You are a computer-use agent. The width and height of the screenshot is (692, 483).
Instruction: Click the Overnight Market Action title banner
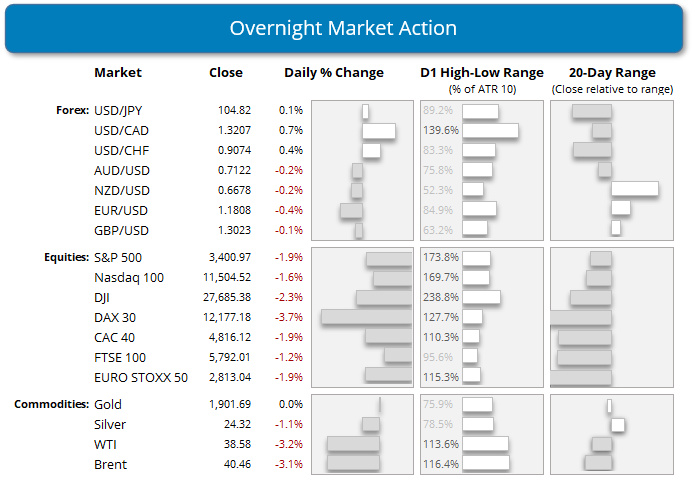point(345,27)
